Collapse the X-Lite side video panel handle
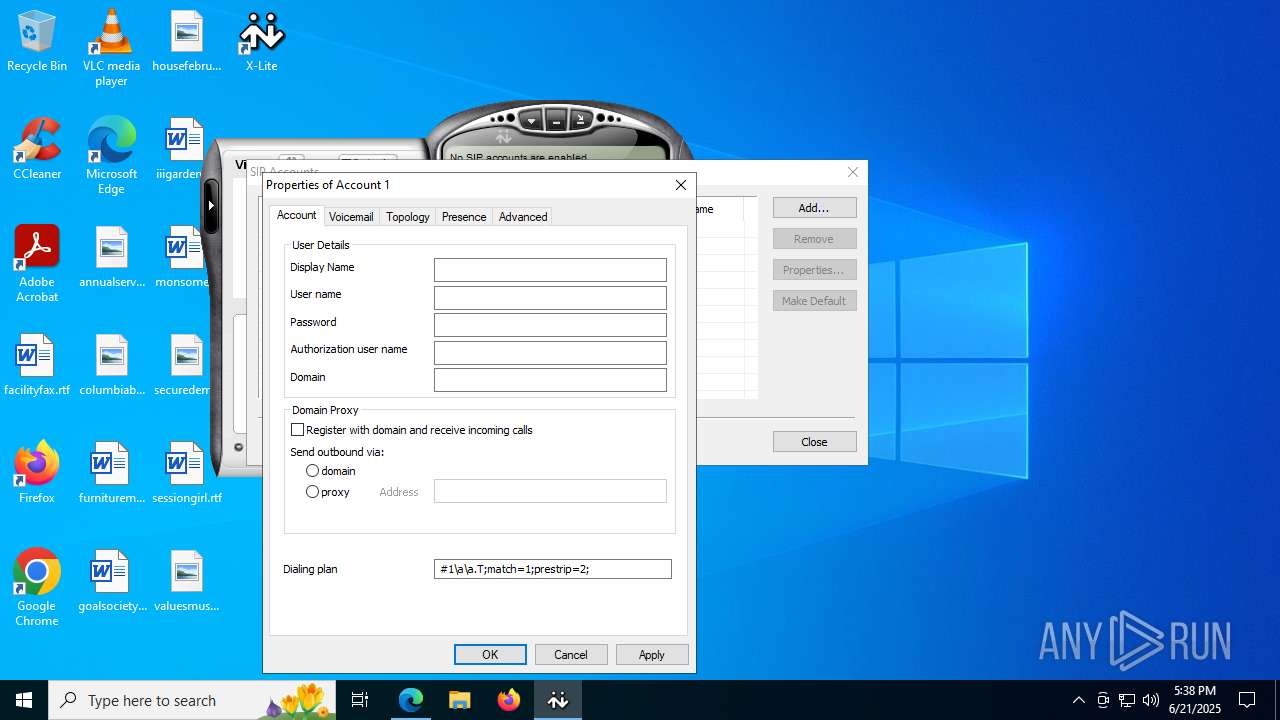1280x720 pixels. click(x=211, y=205)
